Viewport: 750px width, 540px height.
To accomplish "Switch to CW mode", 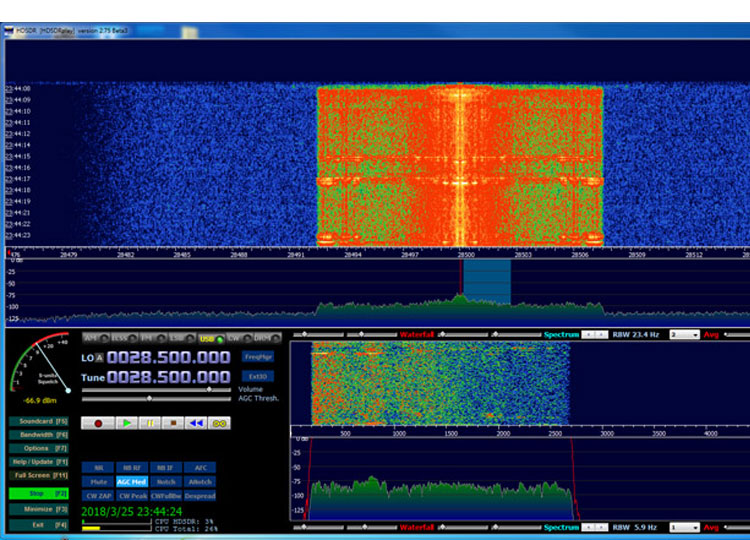I will tap(239, 338).
